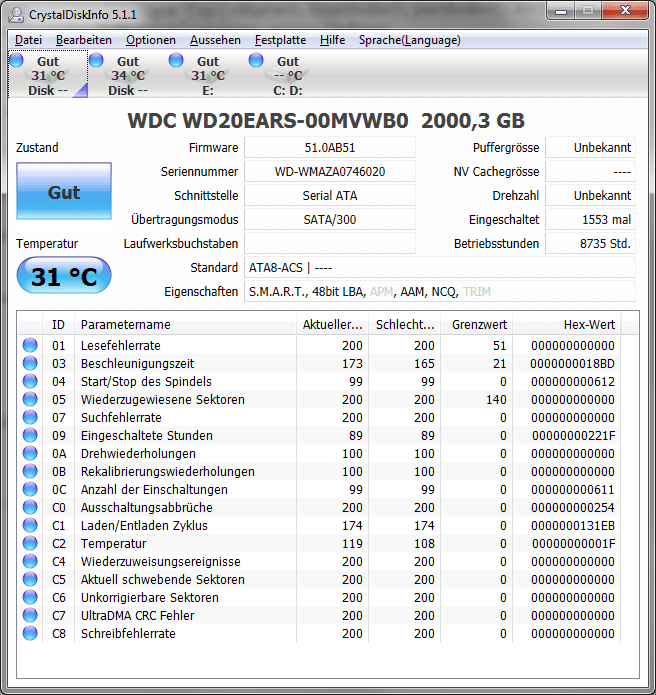
Task: Click the Eigenschaften field with S.M.A.R.T.
Action: pyautogui.click(x=440, y=292)
